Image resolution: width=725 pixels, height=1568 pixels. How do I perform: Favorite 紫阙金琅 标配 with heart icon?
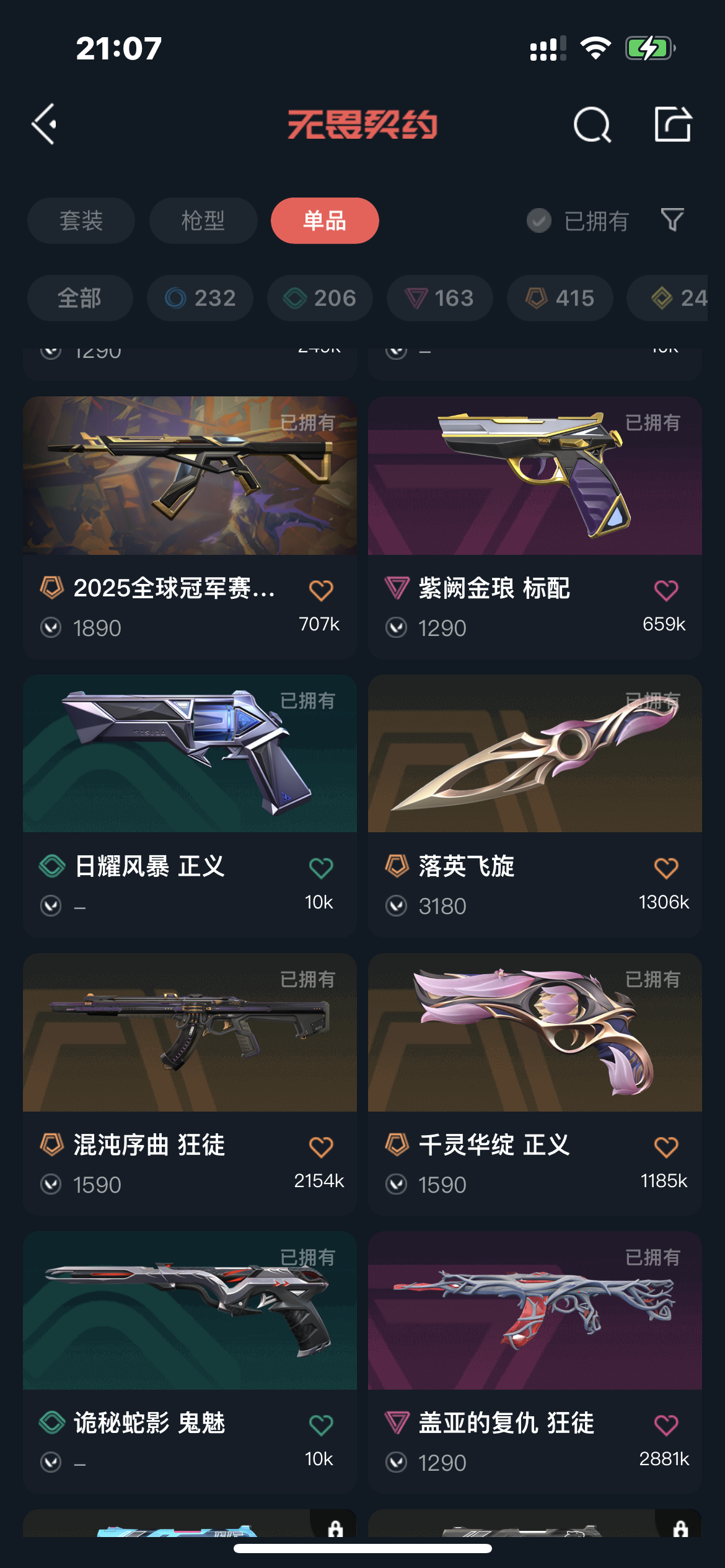pyautogui.click(x=666, y=590)
